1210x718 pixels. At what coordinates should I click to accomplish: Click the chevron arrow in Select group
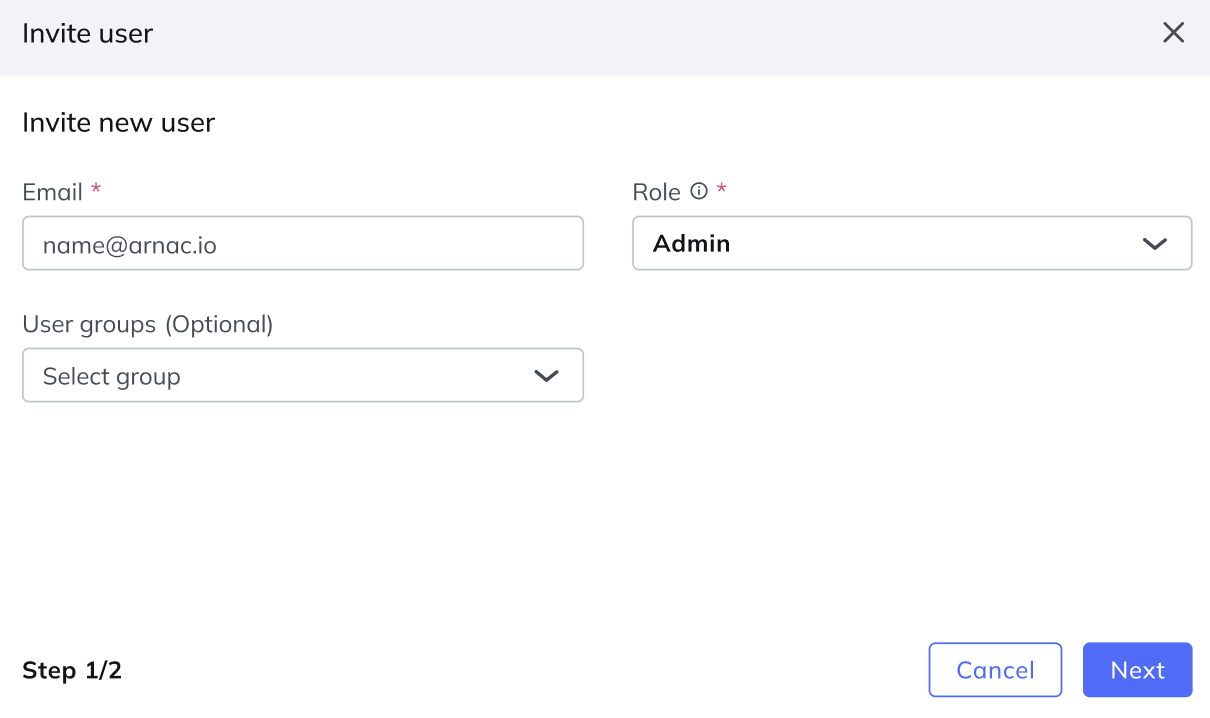[546, 376]
